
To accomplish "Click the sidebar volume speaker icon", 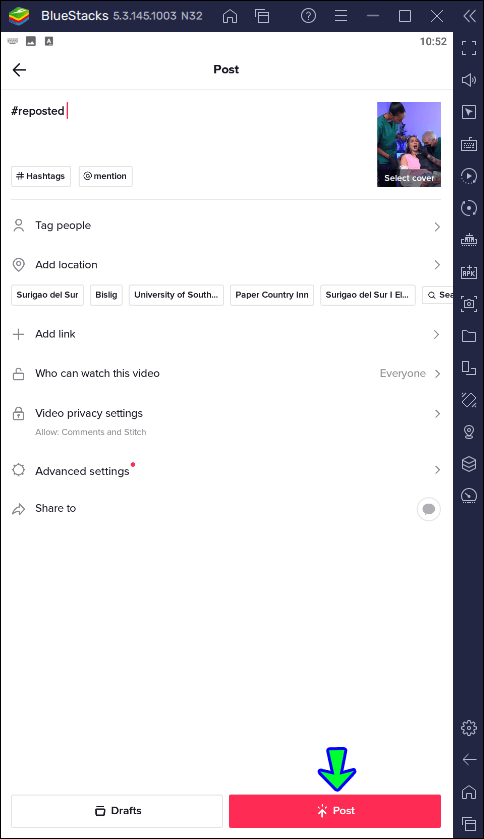I will point(469,80).
